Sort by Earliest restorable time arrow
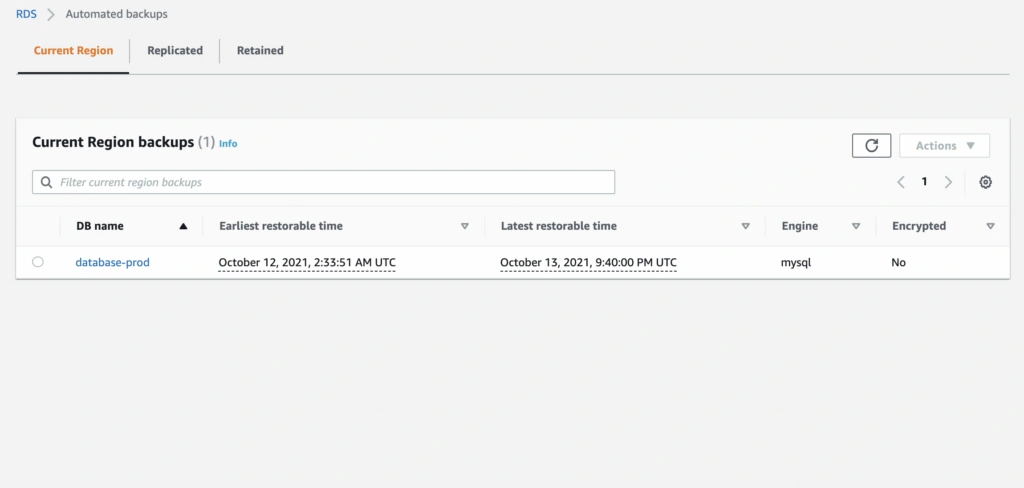Screen dimensions: 1024x488 tap(465, 226)
